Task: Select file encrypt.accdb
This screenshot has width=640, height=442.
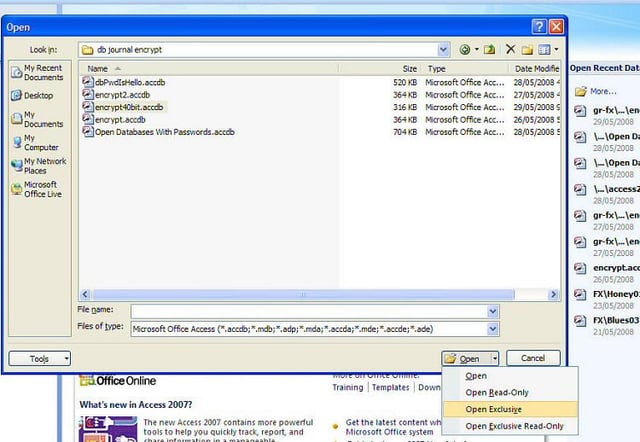Action: tap(120, 120)
